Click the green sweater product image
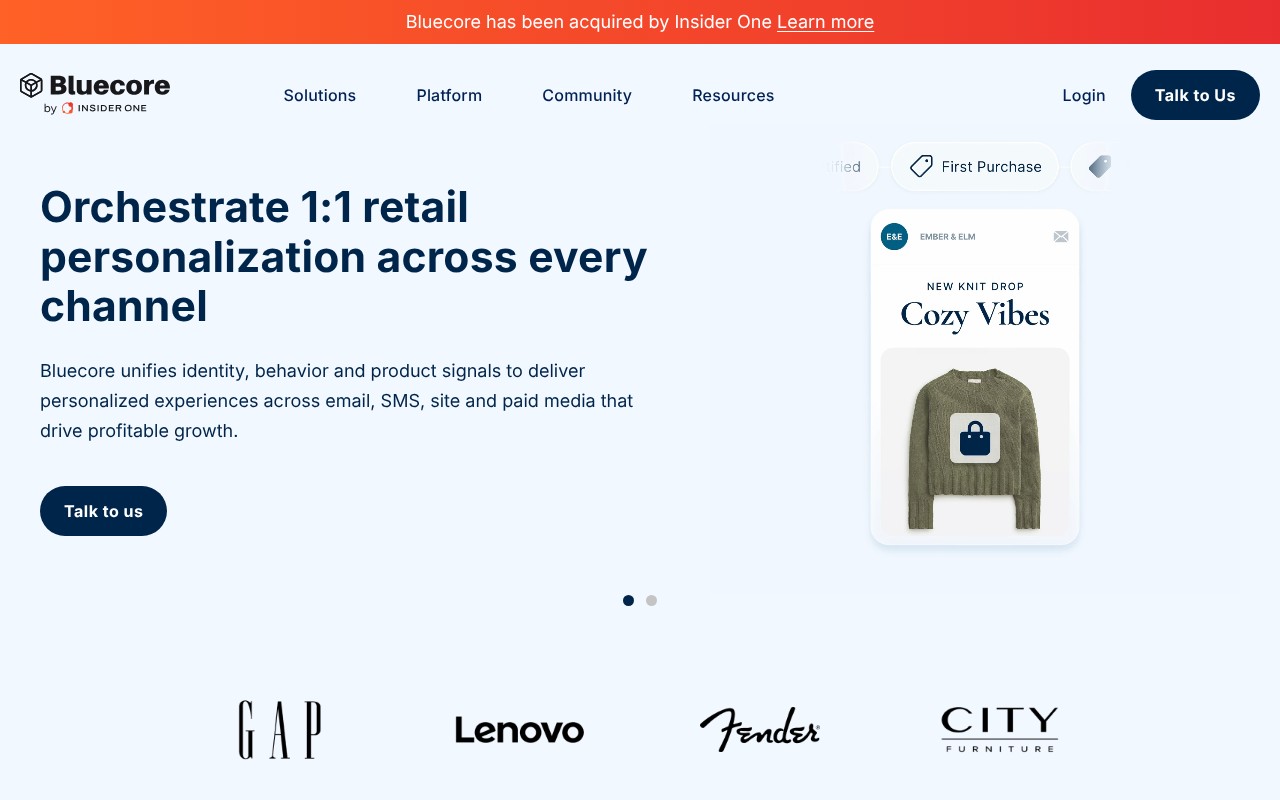Viewport: 1280px width, 800px height. click(x=975, y=448)
